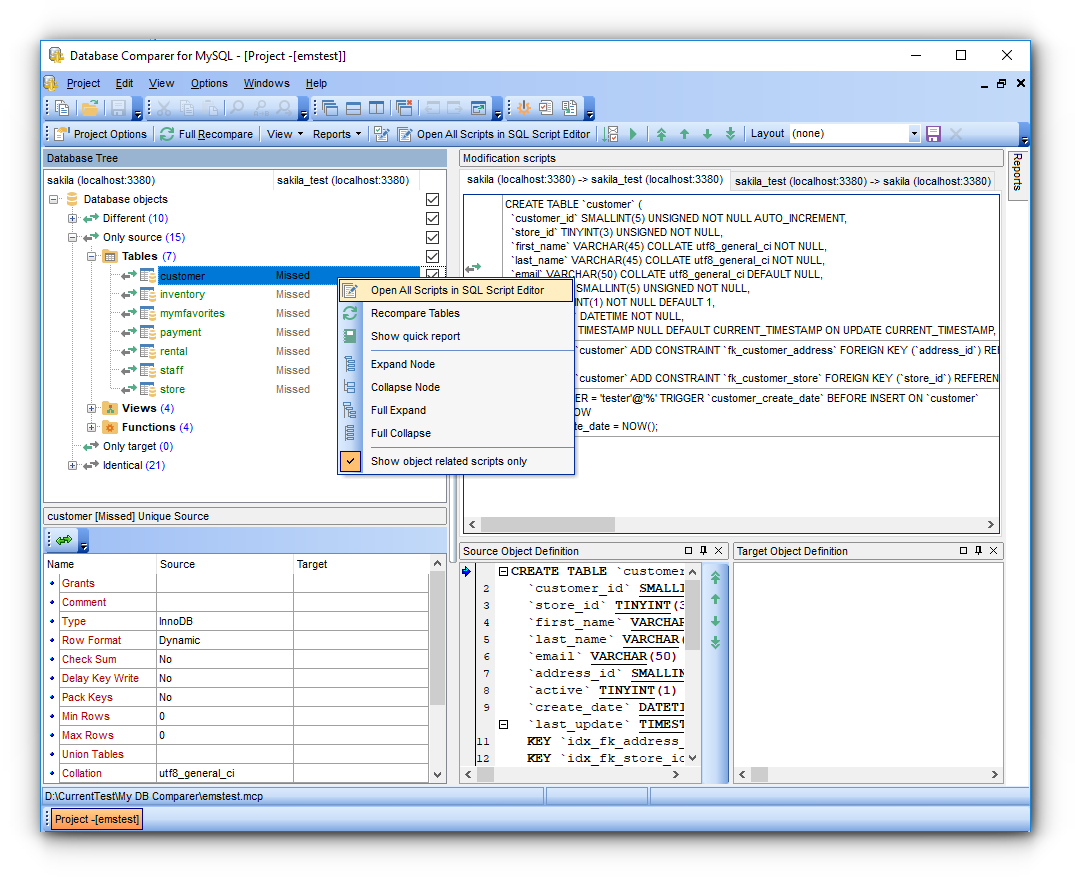This screenshot has width=1075, height=877.
Task: Click the green play execute icon
Action: [x=633, y=134]
